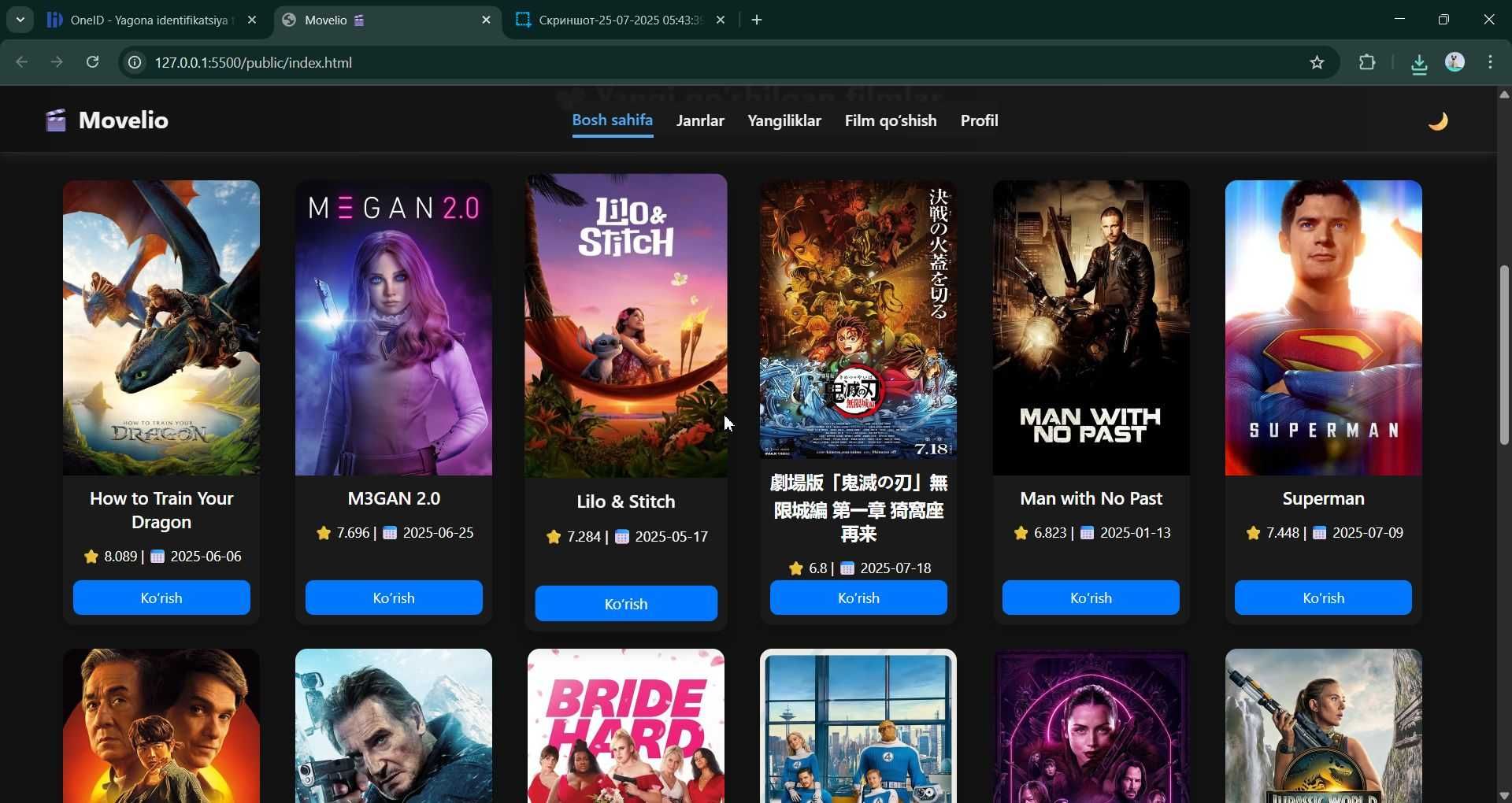The image size is (1512, 803).
Task: Open Chrome three-dot menu
Action: [x=1491, y=62]
